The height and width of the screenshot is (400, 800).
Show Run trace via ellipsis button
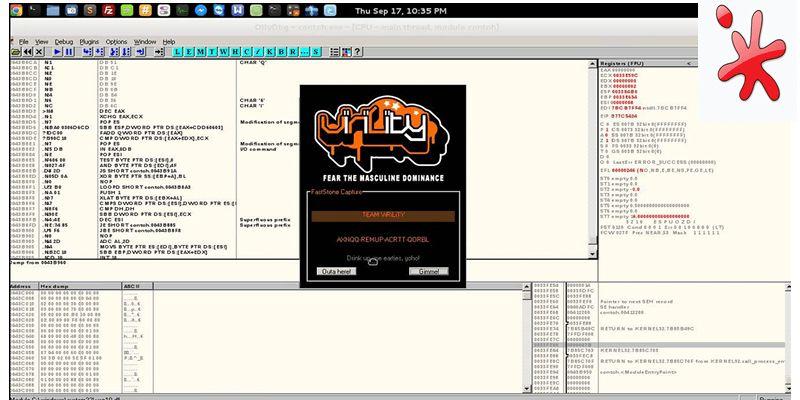tap(305, 52)
